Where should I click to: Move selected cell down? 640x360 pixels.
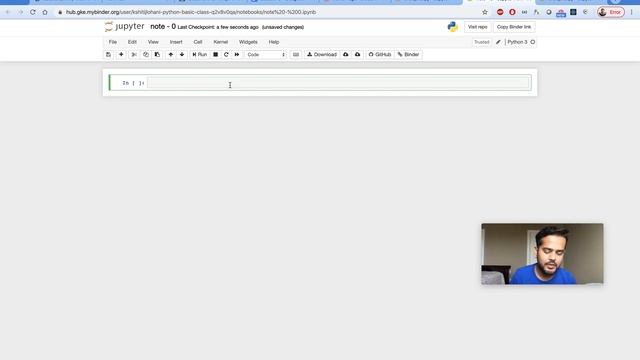click(x=182, y=54)
